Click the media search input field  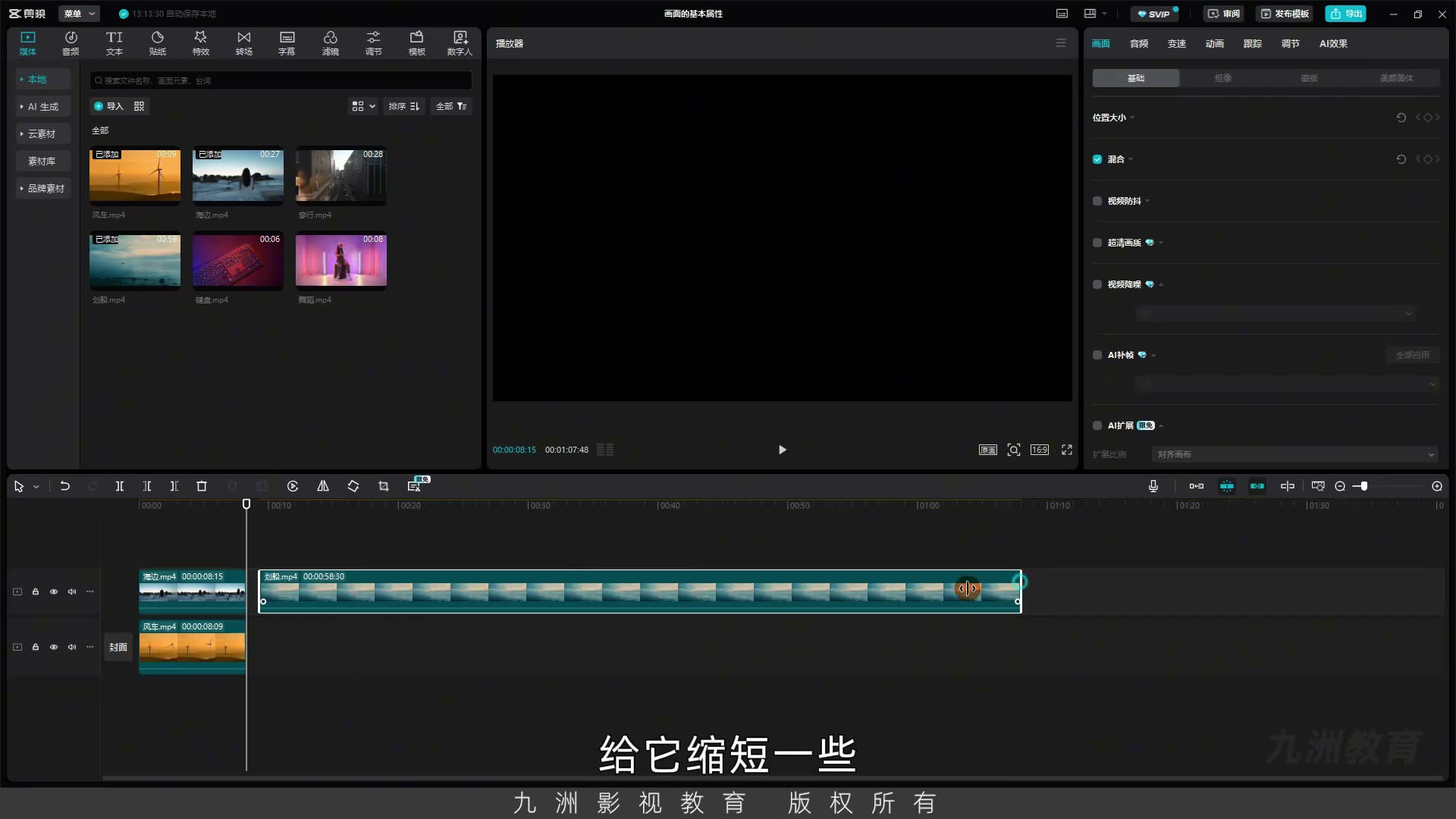[x=281, y=80]
